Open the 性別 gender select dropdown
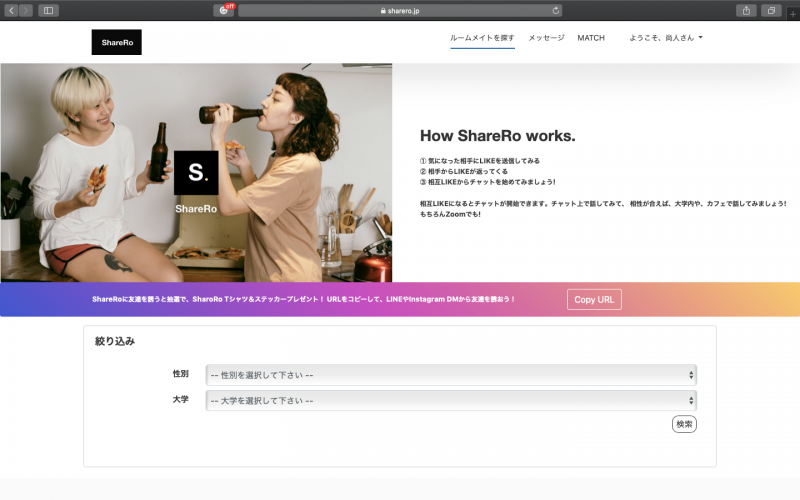The height and width of the screenshot is (500, 800). [450, 375]
